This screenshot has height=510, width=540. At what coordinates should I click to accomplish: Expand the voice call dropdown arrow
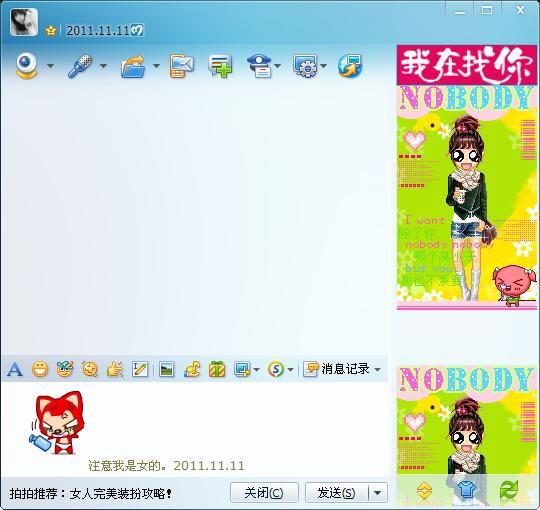103,66
